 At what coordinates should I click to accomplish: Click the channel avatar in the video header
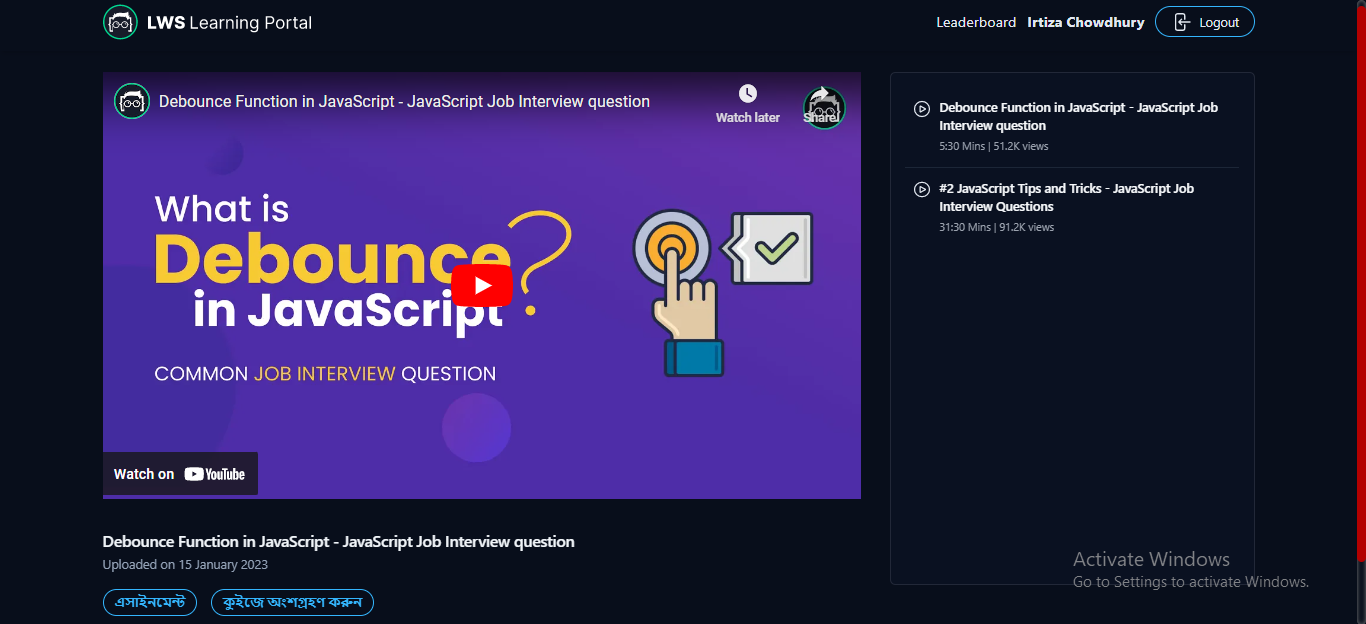tap(132, 101)
